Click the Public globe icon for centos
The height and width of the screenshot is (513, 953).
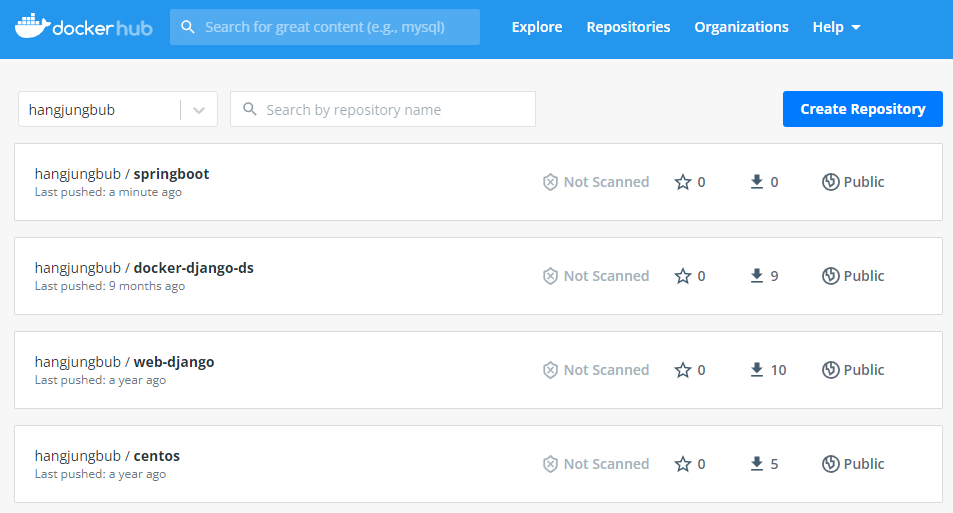pyautogui.click(x=831, y=464)
